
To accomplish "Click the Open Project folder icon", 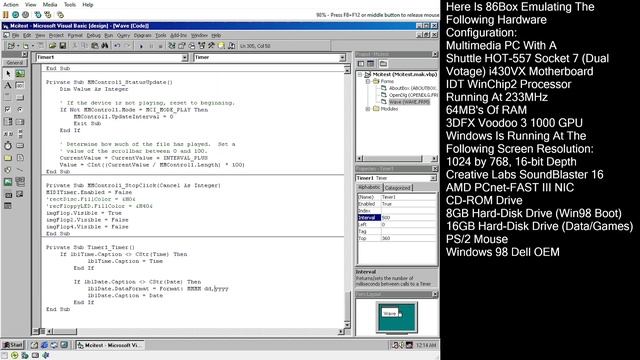I will 53,46.
